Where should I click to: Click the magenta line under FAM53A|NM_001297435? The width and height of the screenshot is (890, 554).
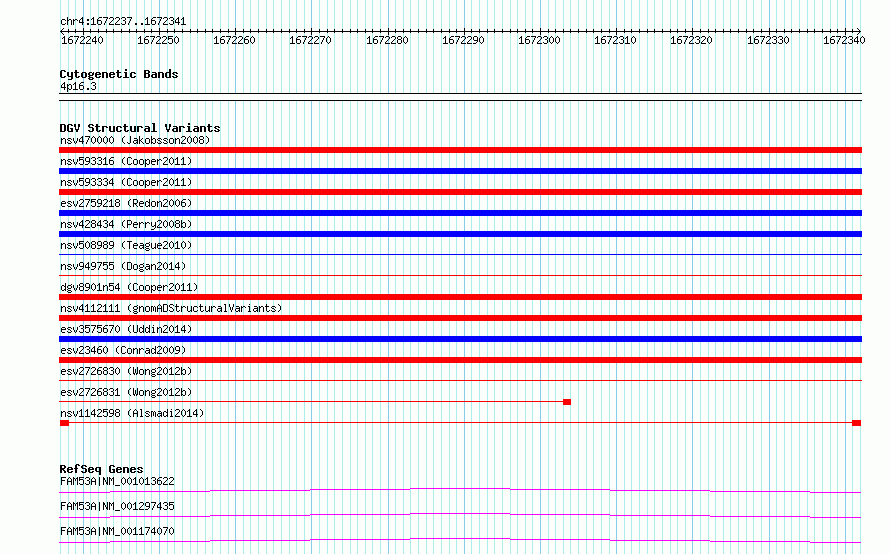[x=460, y=515]
